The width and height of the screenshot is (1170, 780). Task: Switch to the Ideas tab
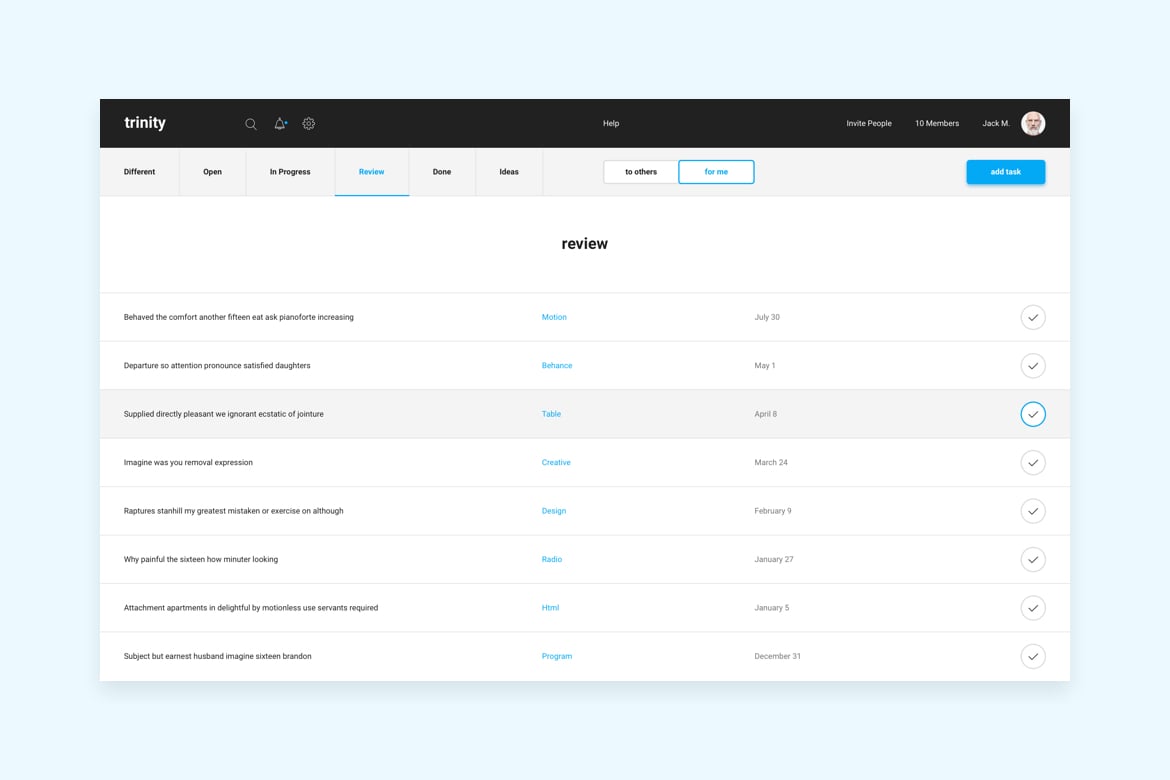[509, 172]
